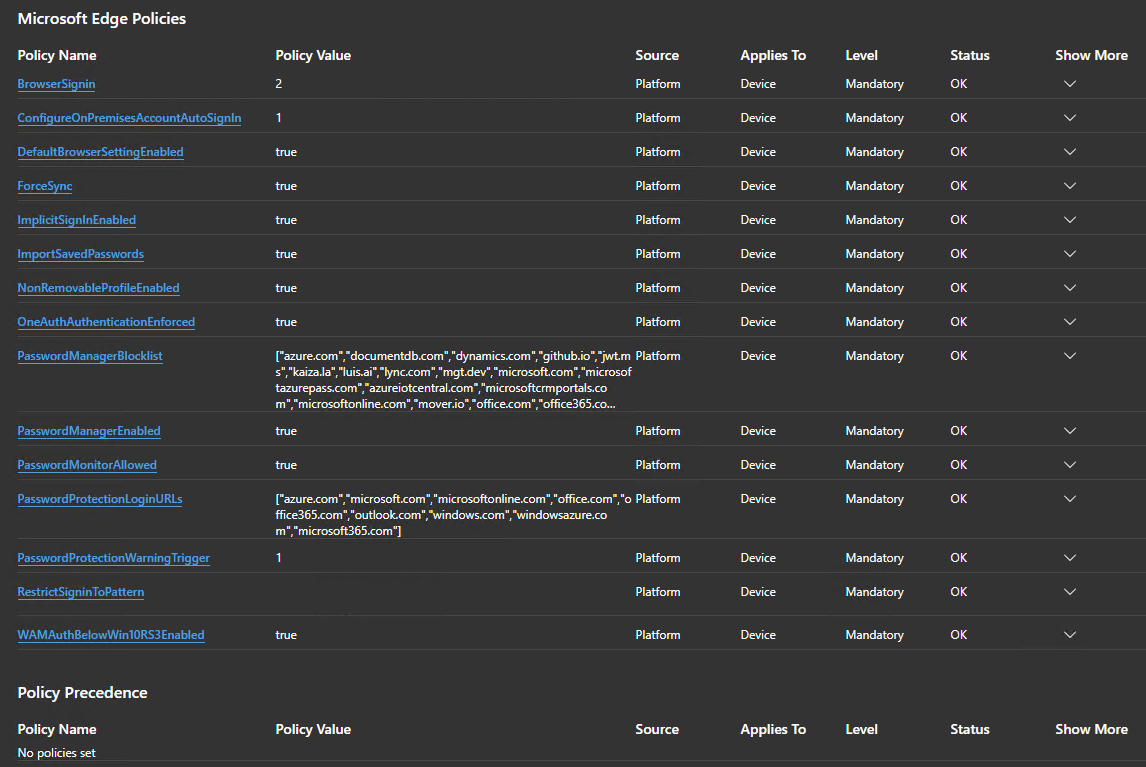Click the BrowserSignin policy value 2
Image resolution: width=1146 pixels, height=767 pixels.
pos(278,84)
